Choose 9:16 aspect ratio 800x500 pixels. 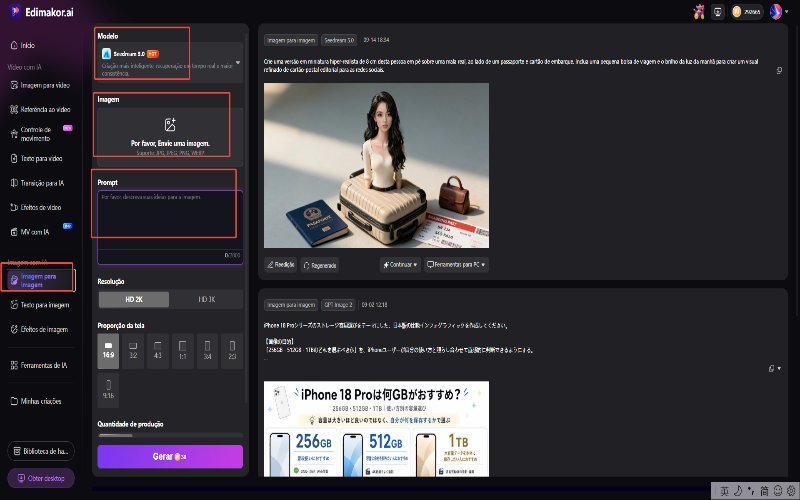[x=108, y=390]
